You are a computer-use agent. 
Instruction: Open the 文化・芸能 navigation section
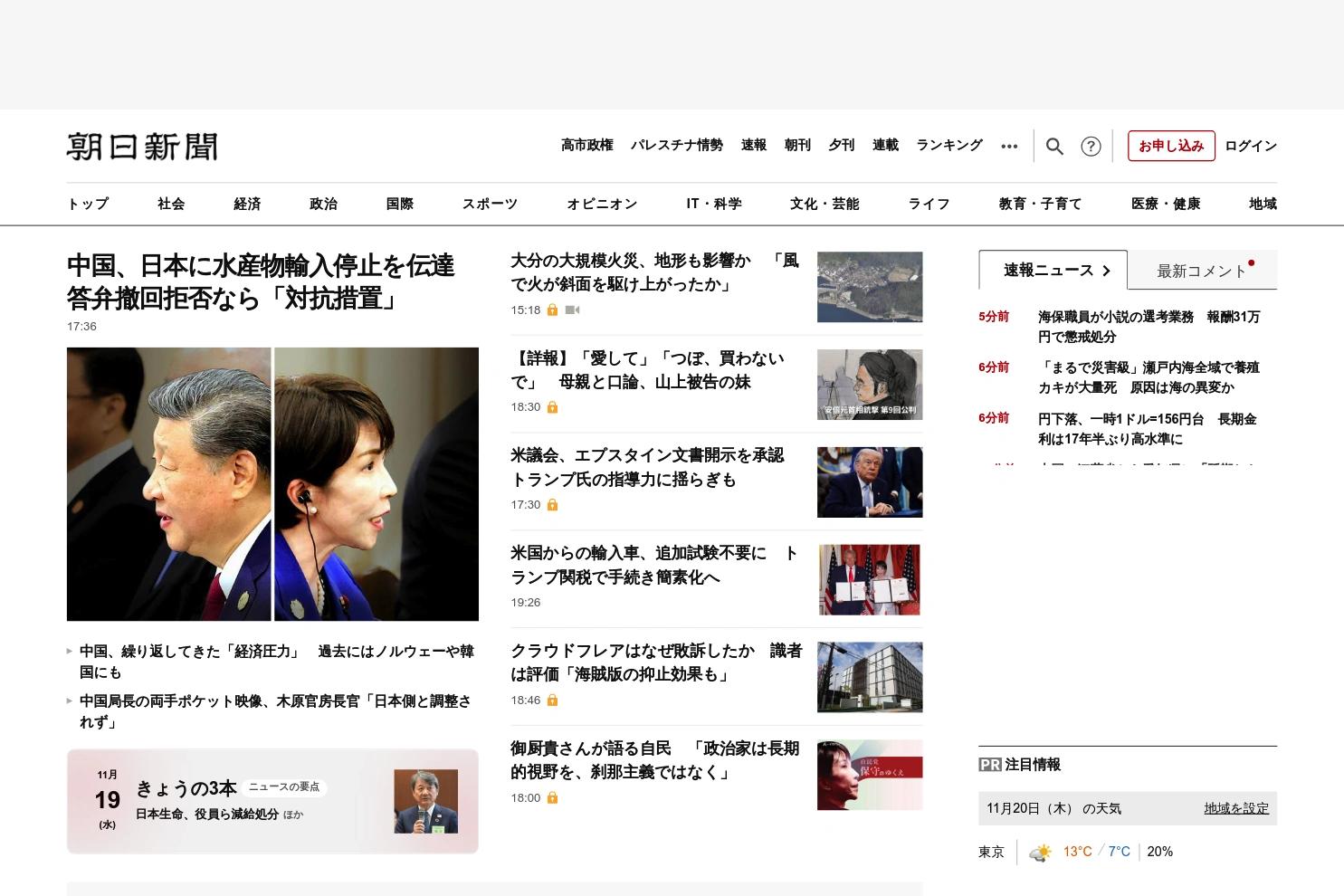(x=825, y=204)
